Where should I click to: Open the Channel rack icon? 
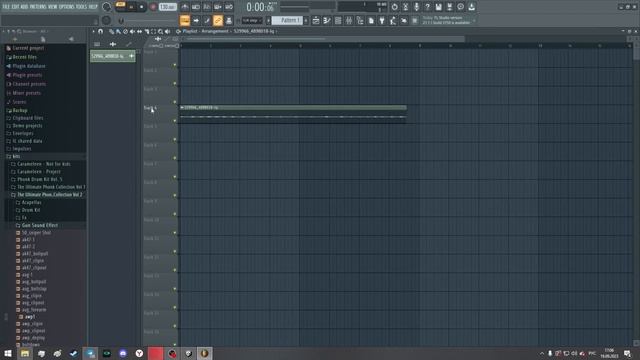click(x=338, y=20)
